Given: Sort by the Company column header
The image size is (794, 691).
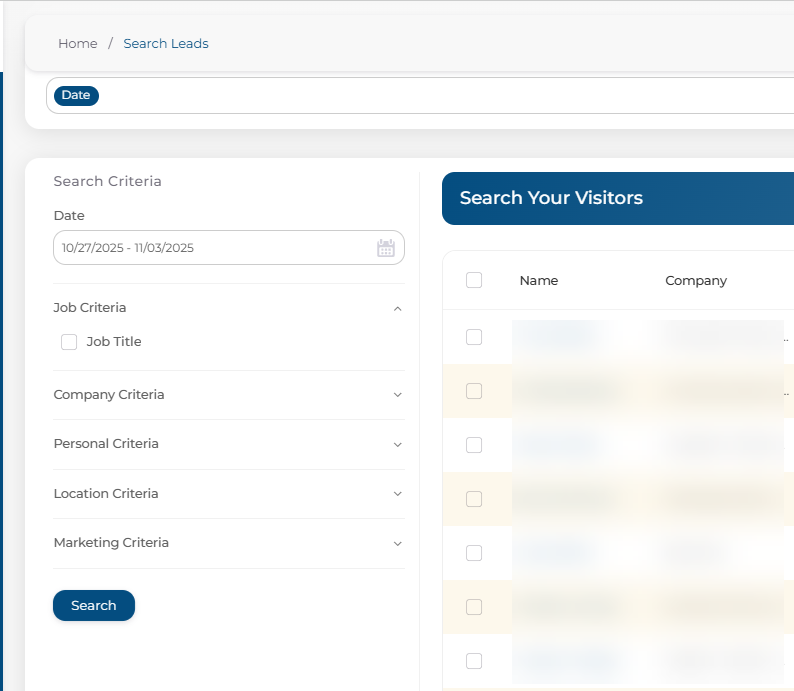Looking at the screenshot, I should click(696, 281).
